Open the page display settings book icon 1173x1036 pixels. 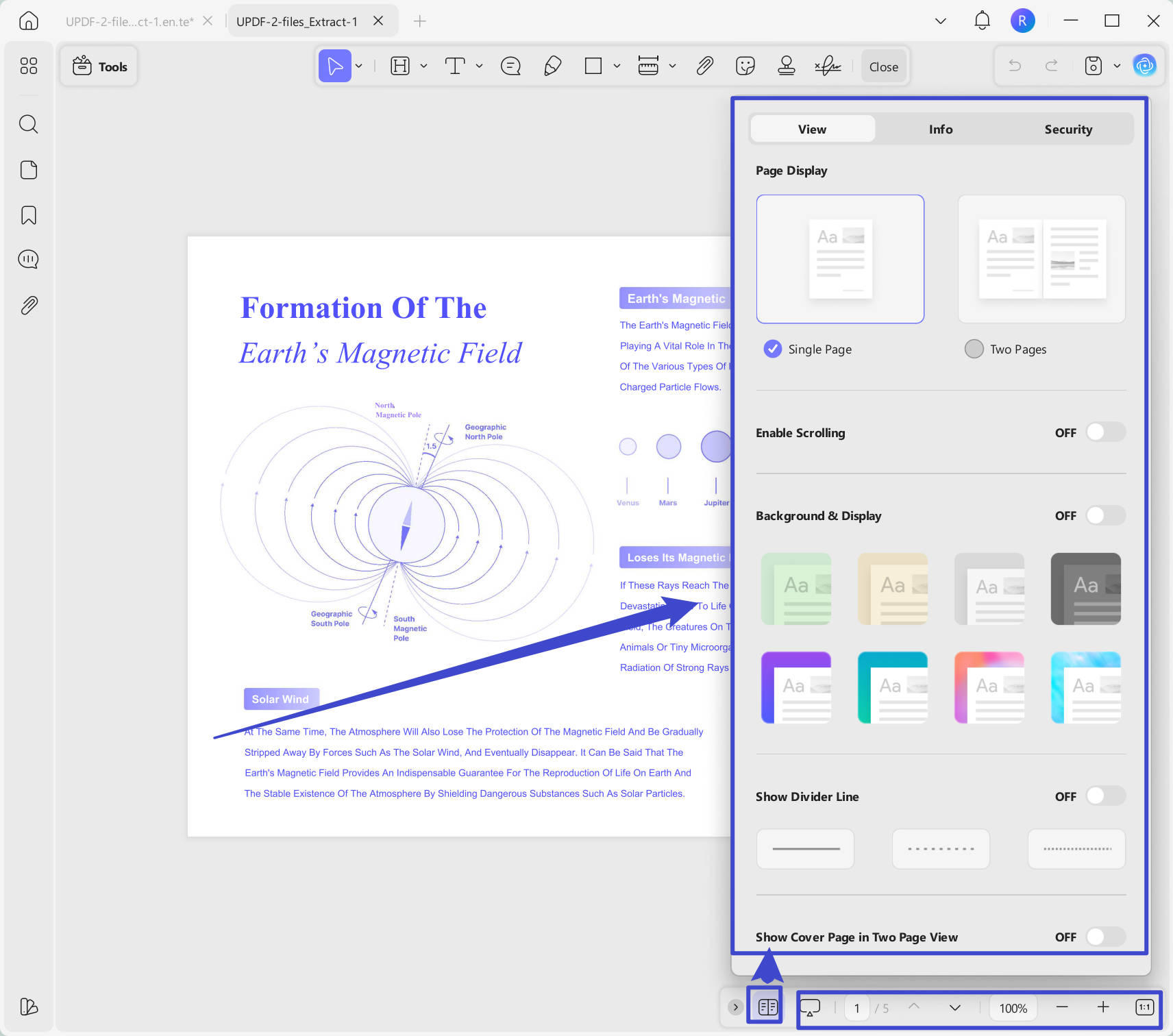click(767, 1007)
